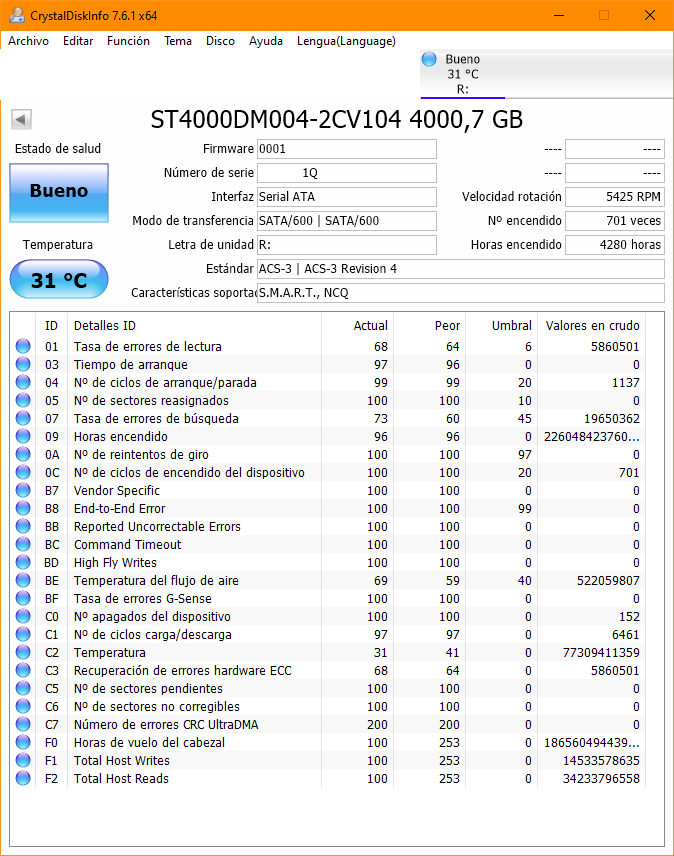
Task: Click the 31 °C temperature button
Action: pos(59,279)
